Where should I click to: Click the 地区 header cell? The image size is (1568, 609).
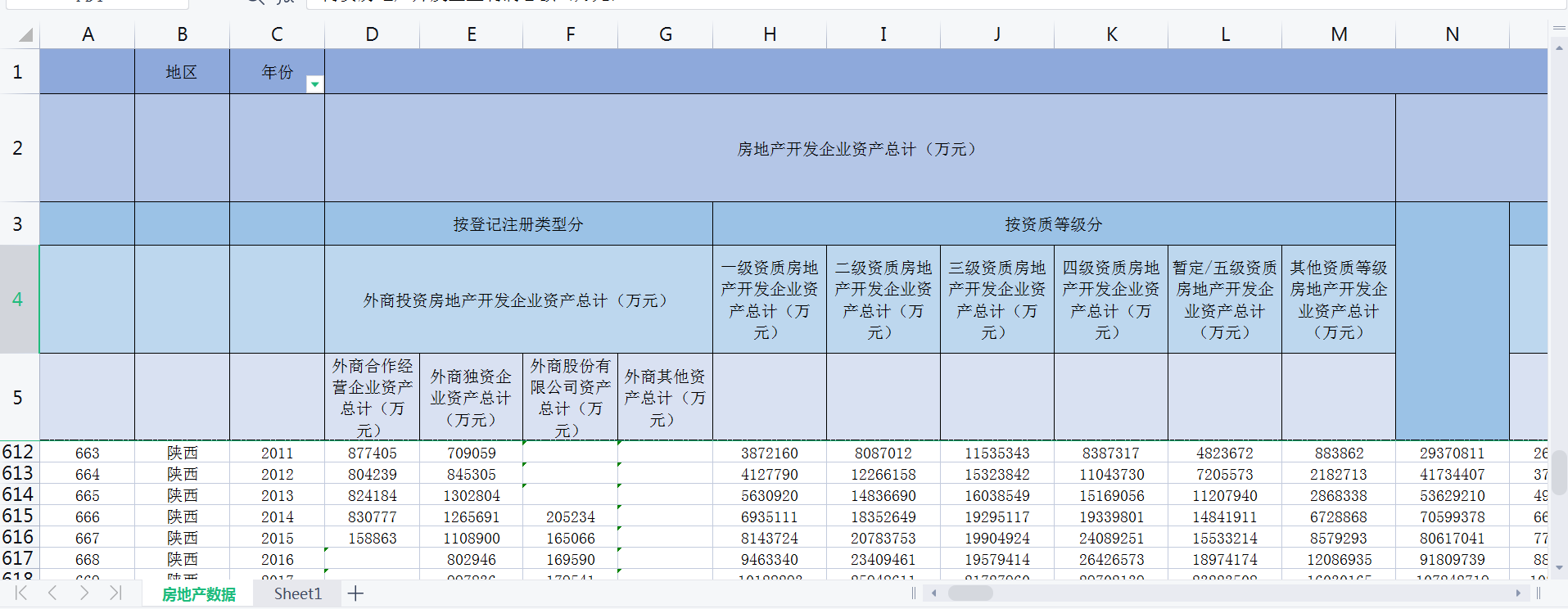[183, 72]
